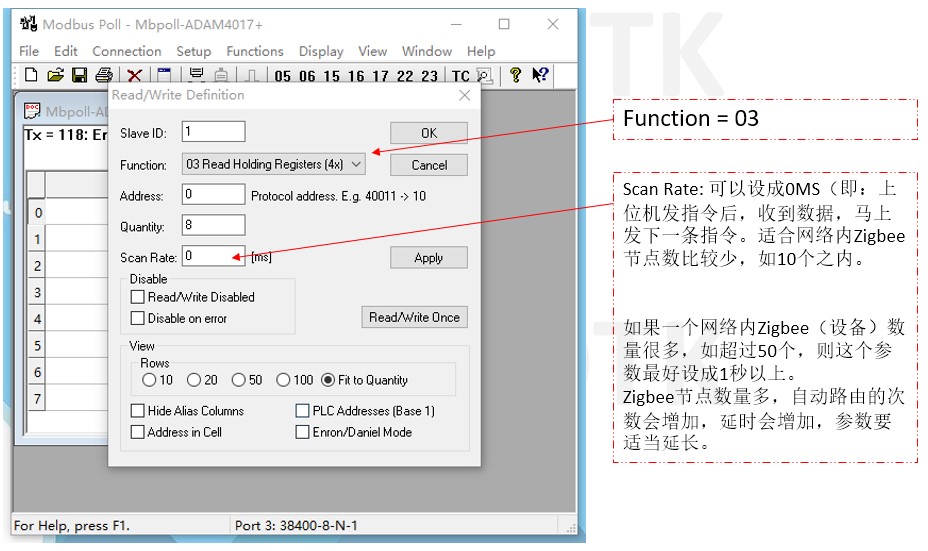Click function 17 toolbar button

click(380, 76)
